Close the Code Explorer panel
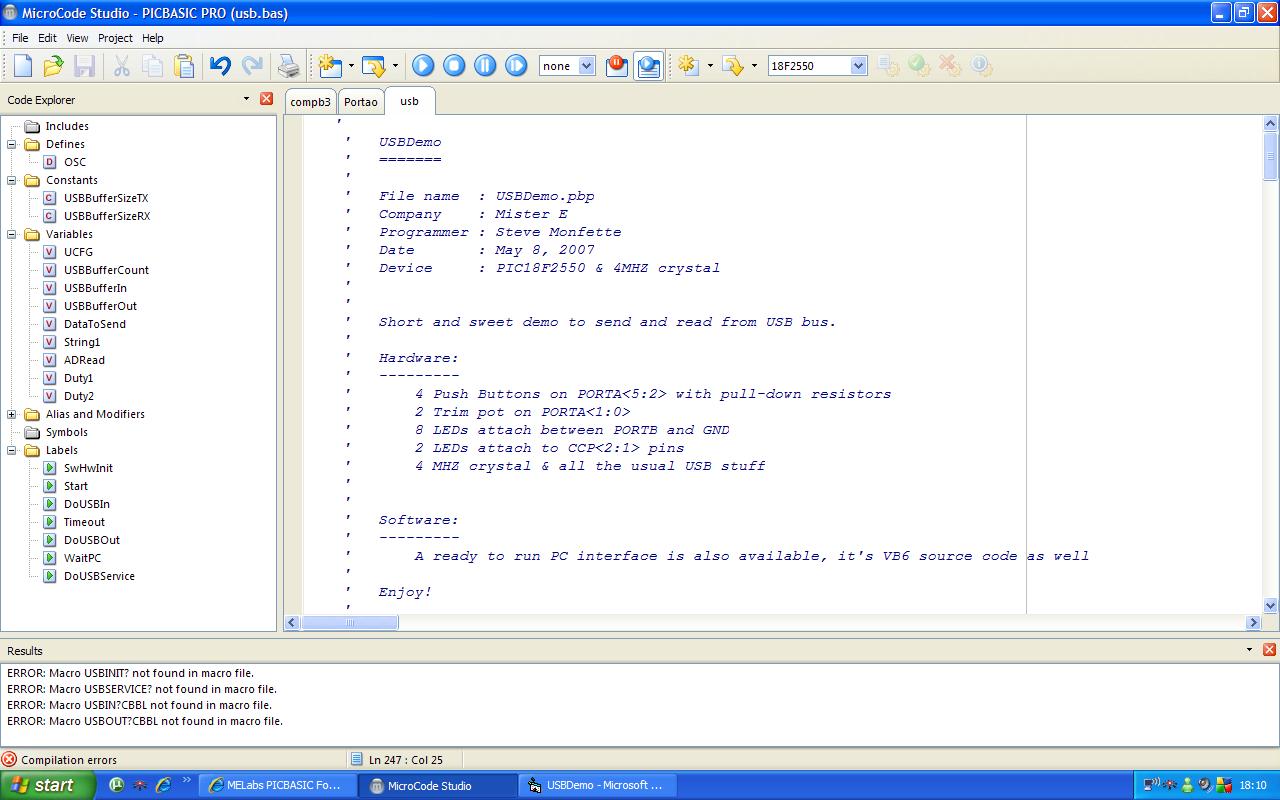The width and height of the screenshot is (1280, 800). [x=266, y=99]
